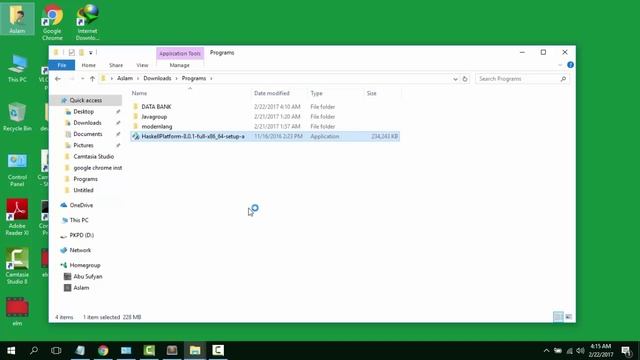640x360 pixels.
Task: Open recent locations dropdown arrow
Action: pyautogui.click(x=82, y=79)
